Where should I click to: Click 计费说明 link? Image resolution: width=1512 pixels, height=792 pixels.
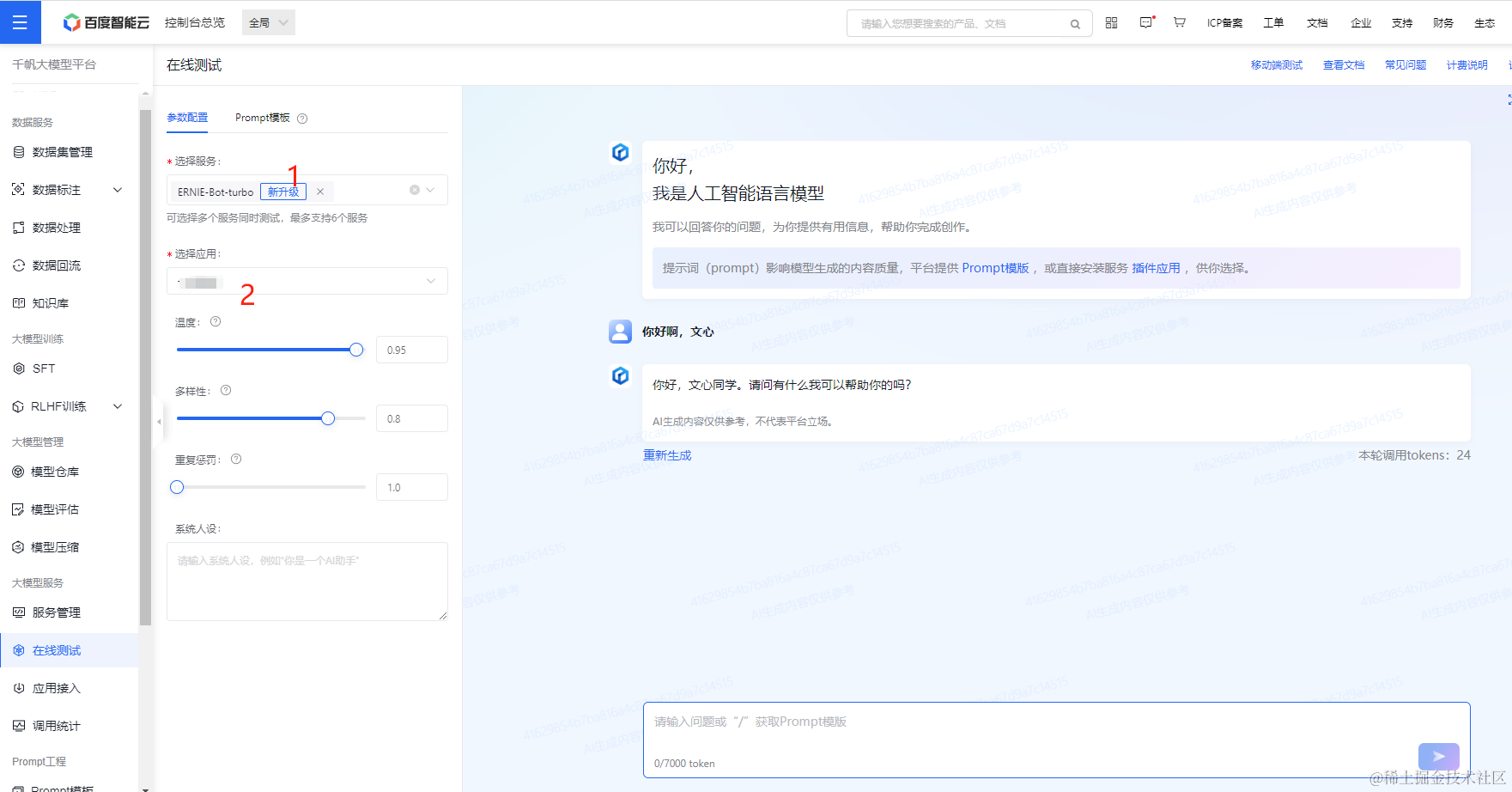[1467, 65]
